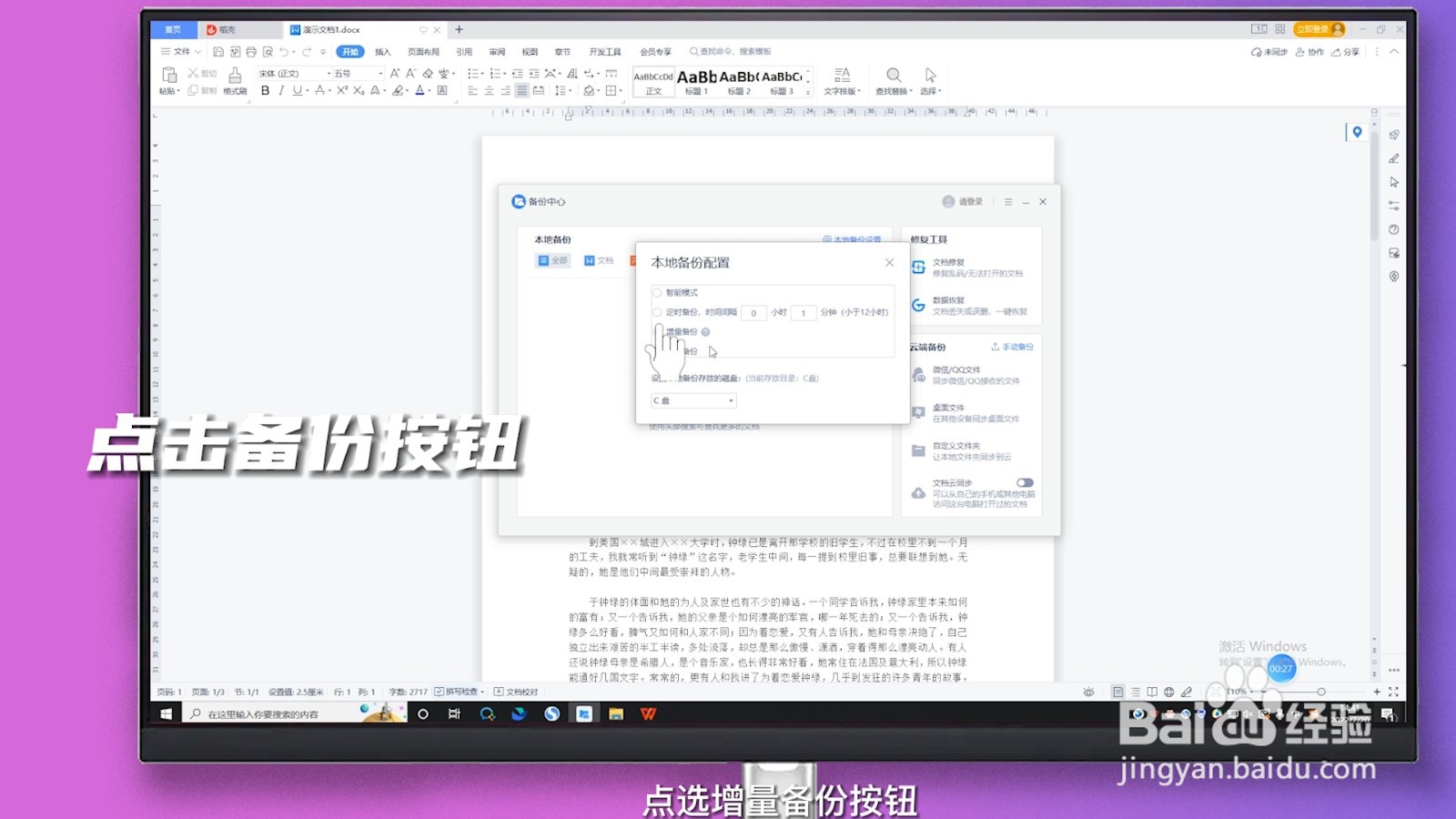This screenshot has height=819, width=1456.
Task: Open File Explorer from the taskbar
Action: click(x=616, y=714)
